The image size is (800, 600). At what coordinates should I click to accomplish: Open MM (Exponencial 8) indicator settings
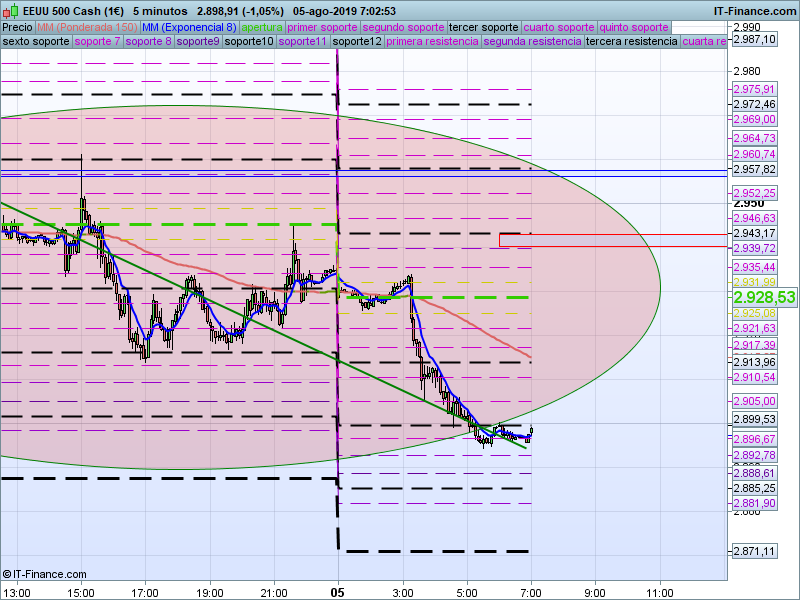[189, 27]
